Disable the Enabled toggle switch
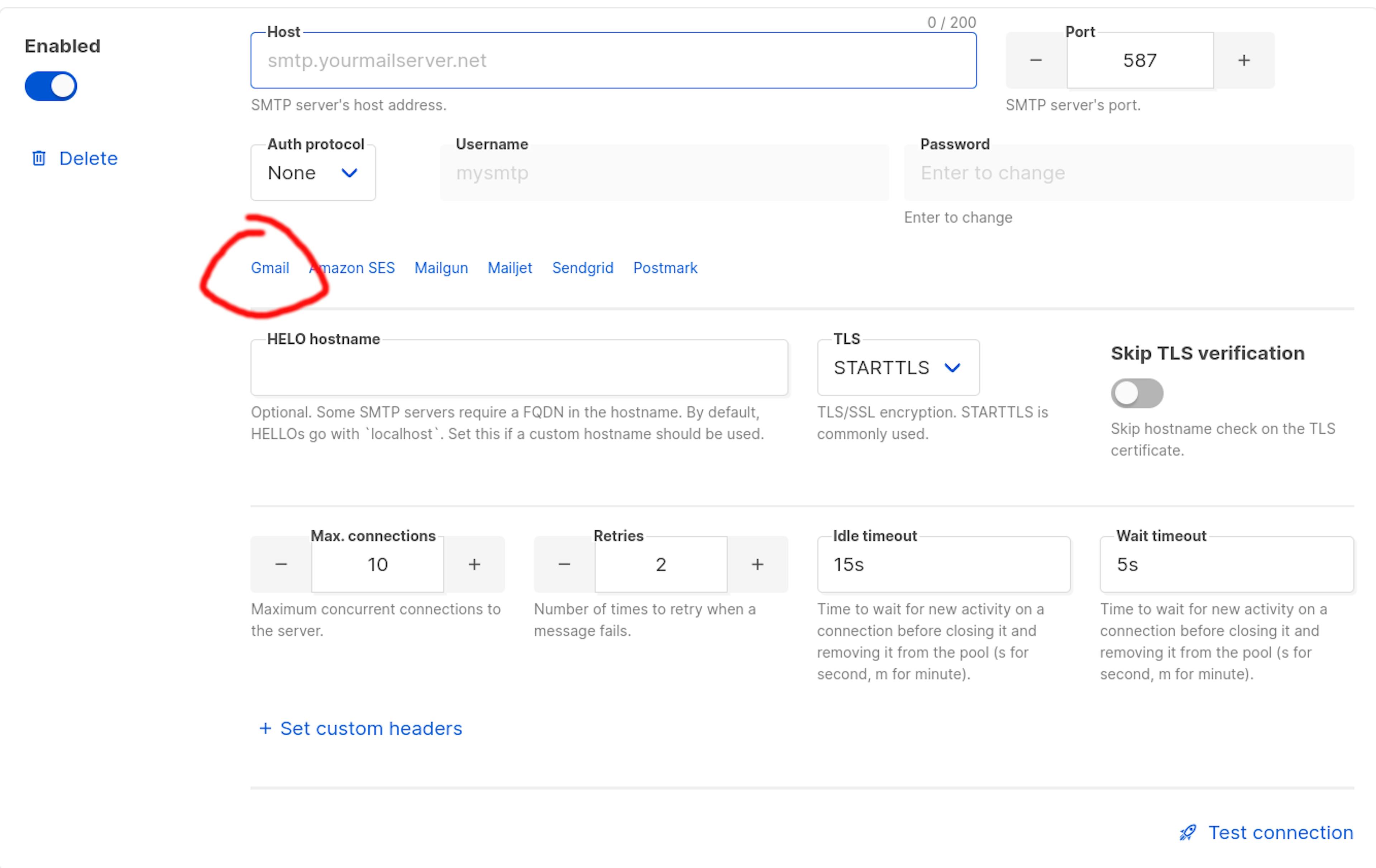This screenshot has height=868, width=1376. point(51,86)
